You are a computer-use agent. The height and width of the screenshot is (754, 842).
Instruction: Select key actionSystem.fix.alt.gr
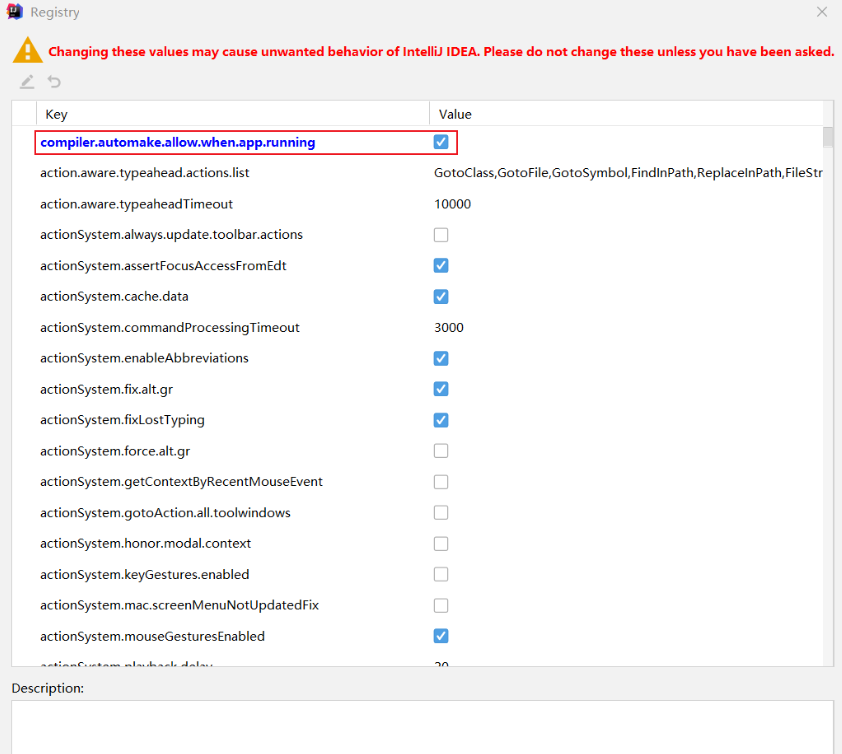click(x=106, y=389)
